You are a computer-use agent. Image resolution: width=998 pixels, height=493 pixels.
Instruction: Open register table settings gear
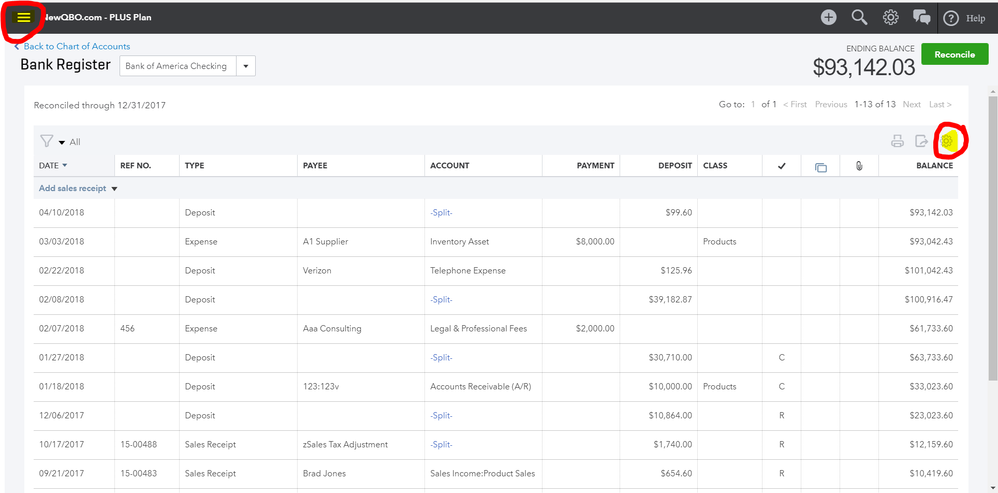[947, 141]
